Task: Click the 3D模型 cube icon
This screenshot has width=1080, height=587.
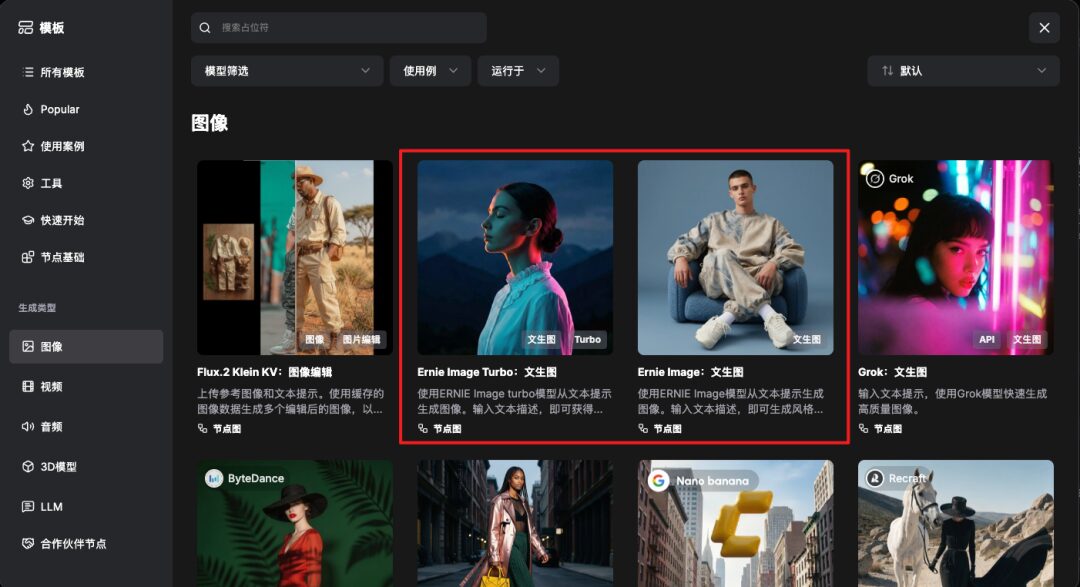Action: pyautogui.click(x=28, y=467)
